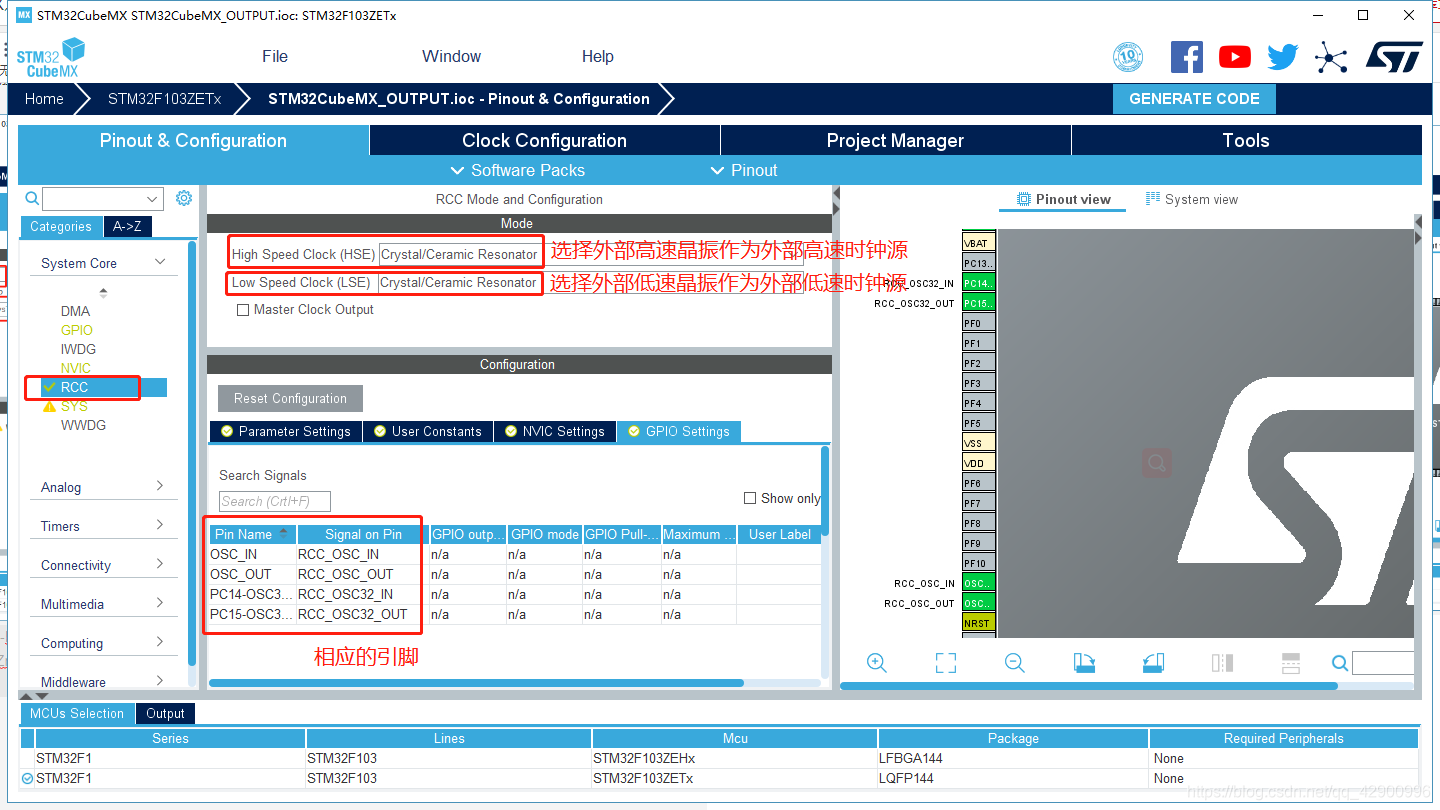Image resolution: width=1440 pixels, height=810 pixels.
Task: Click the VDD pin on the chip
Action: (x=977, y=463)
